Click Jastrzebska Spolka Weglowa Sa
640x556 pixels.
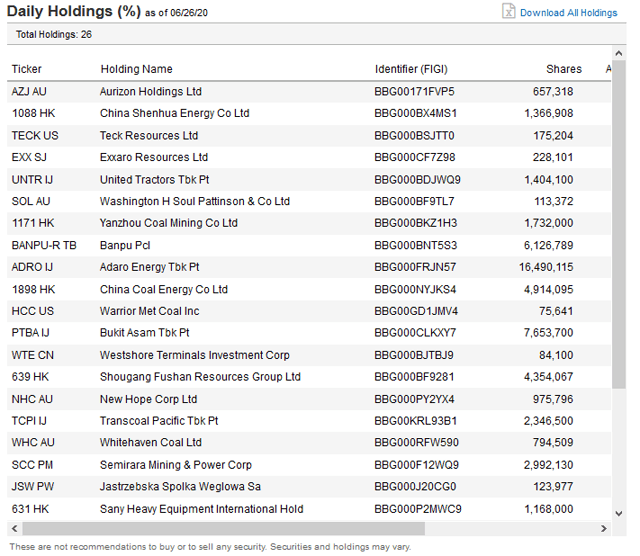click(180, 487)
